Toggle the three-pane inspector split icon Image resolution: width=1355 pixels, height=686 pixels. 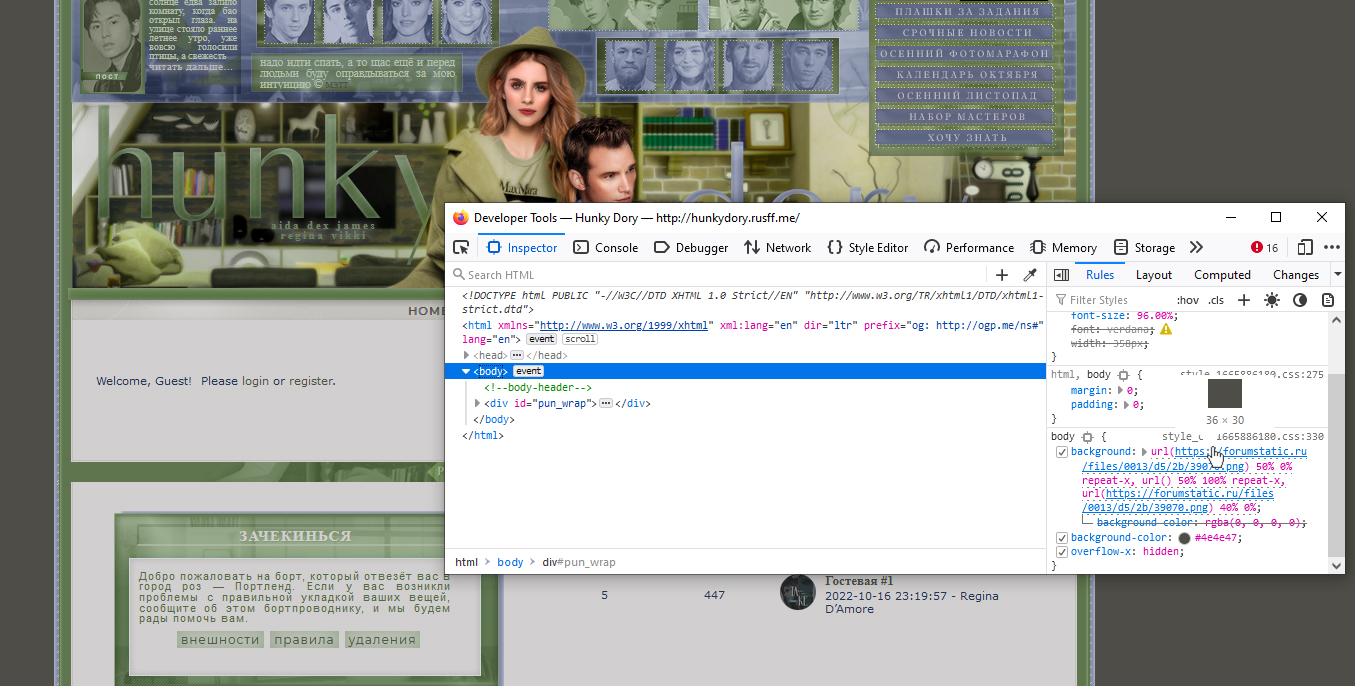(1062, 275)
